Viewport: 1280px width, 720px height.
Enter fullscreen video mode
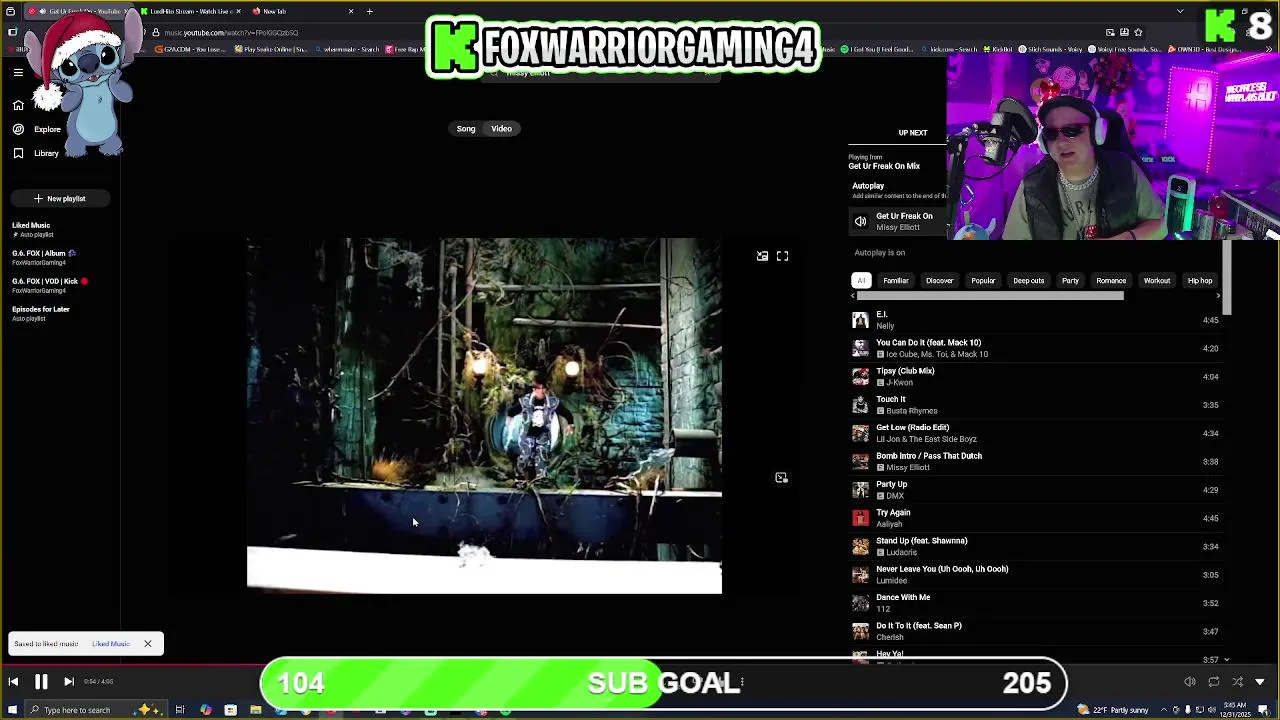click(782, 257)
